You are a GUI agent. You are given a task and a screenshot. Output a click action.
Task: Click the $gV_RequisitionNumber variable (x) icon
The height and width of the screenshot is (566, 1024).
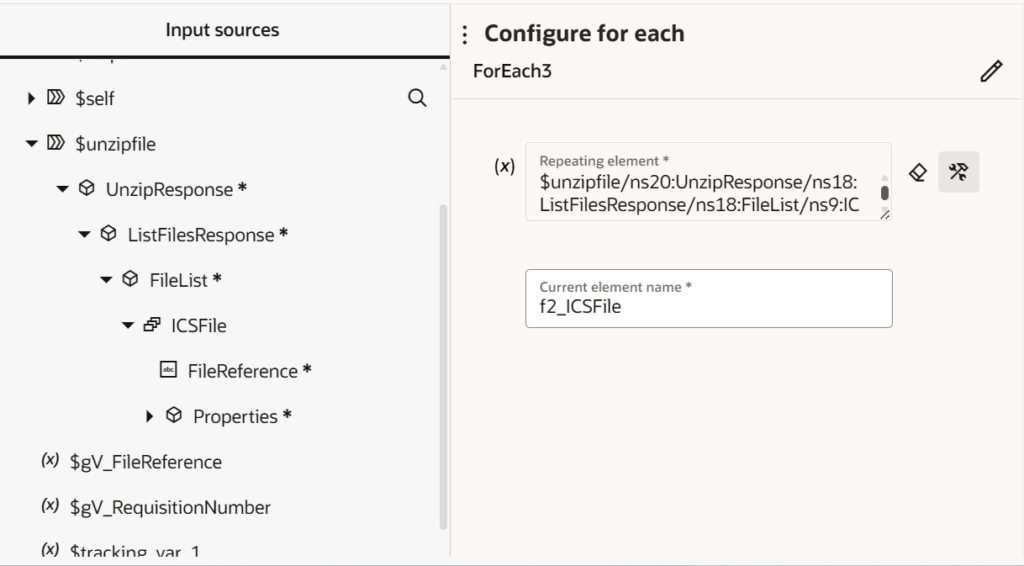click(50, 506)
